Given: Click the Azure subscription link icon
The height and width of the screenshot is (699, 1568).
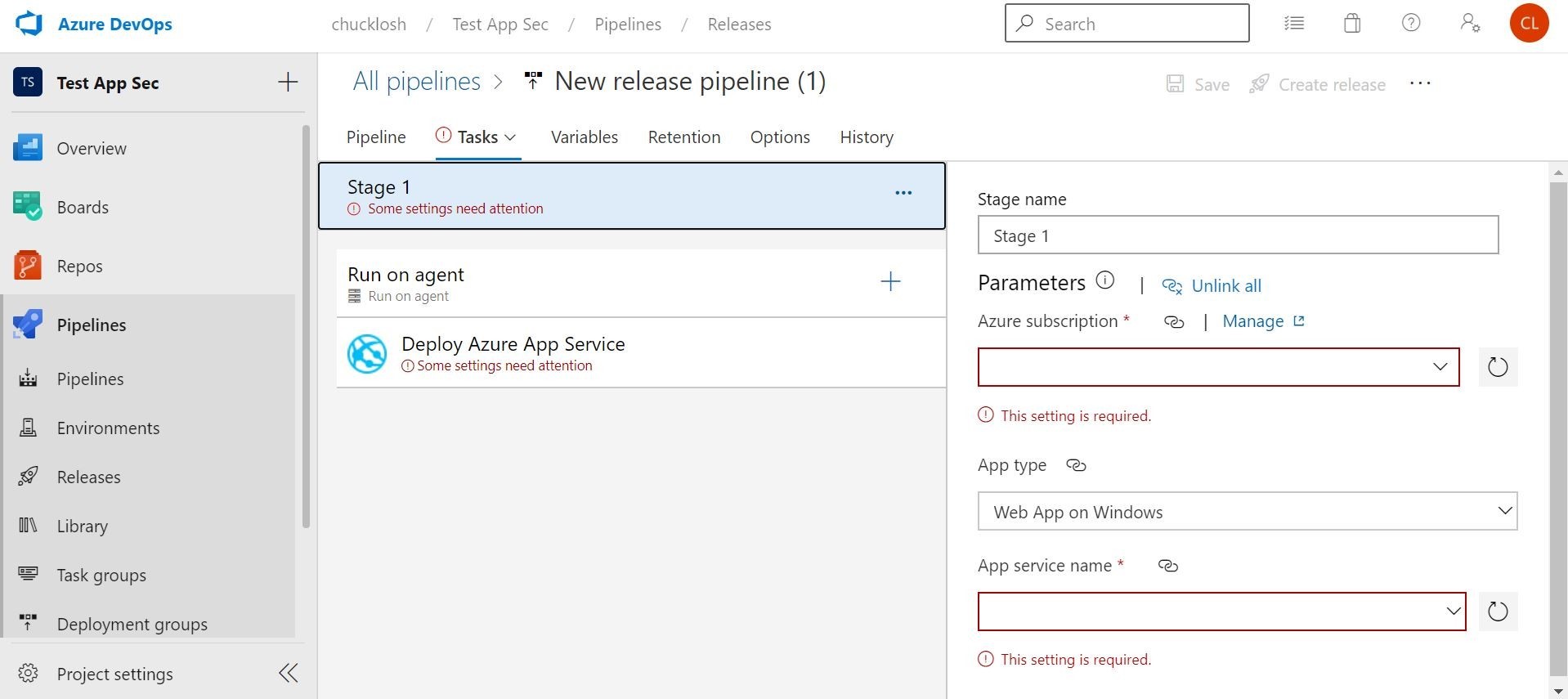Looking at the screenshot, I should pos(1174,322).
